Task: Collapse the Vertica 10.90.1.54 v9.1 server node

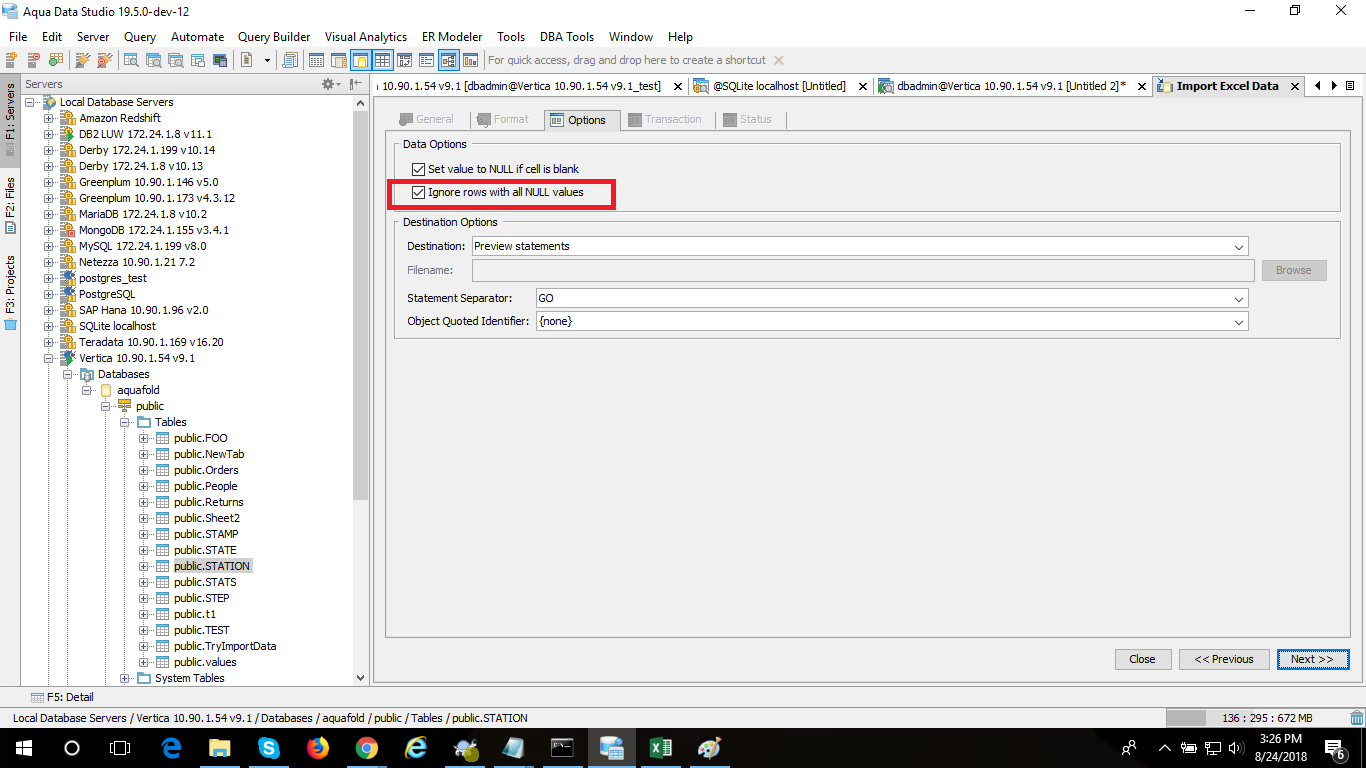Action: [x=49, y=358]
